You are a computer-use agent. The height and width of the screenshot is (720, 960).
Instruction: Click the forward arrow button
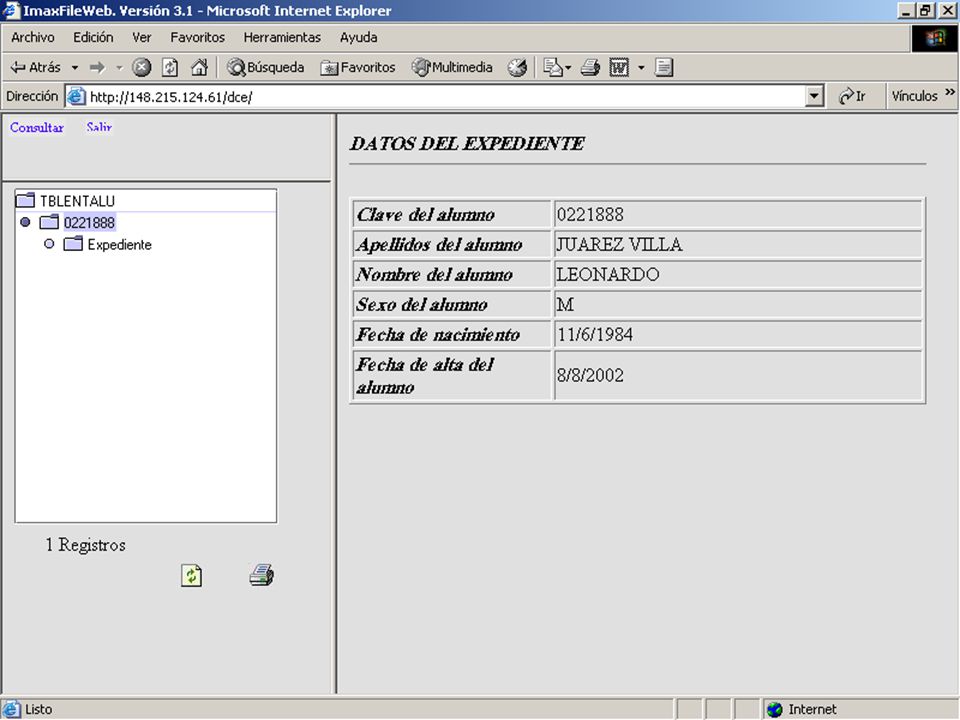(98, 67)
